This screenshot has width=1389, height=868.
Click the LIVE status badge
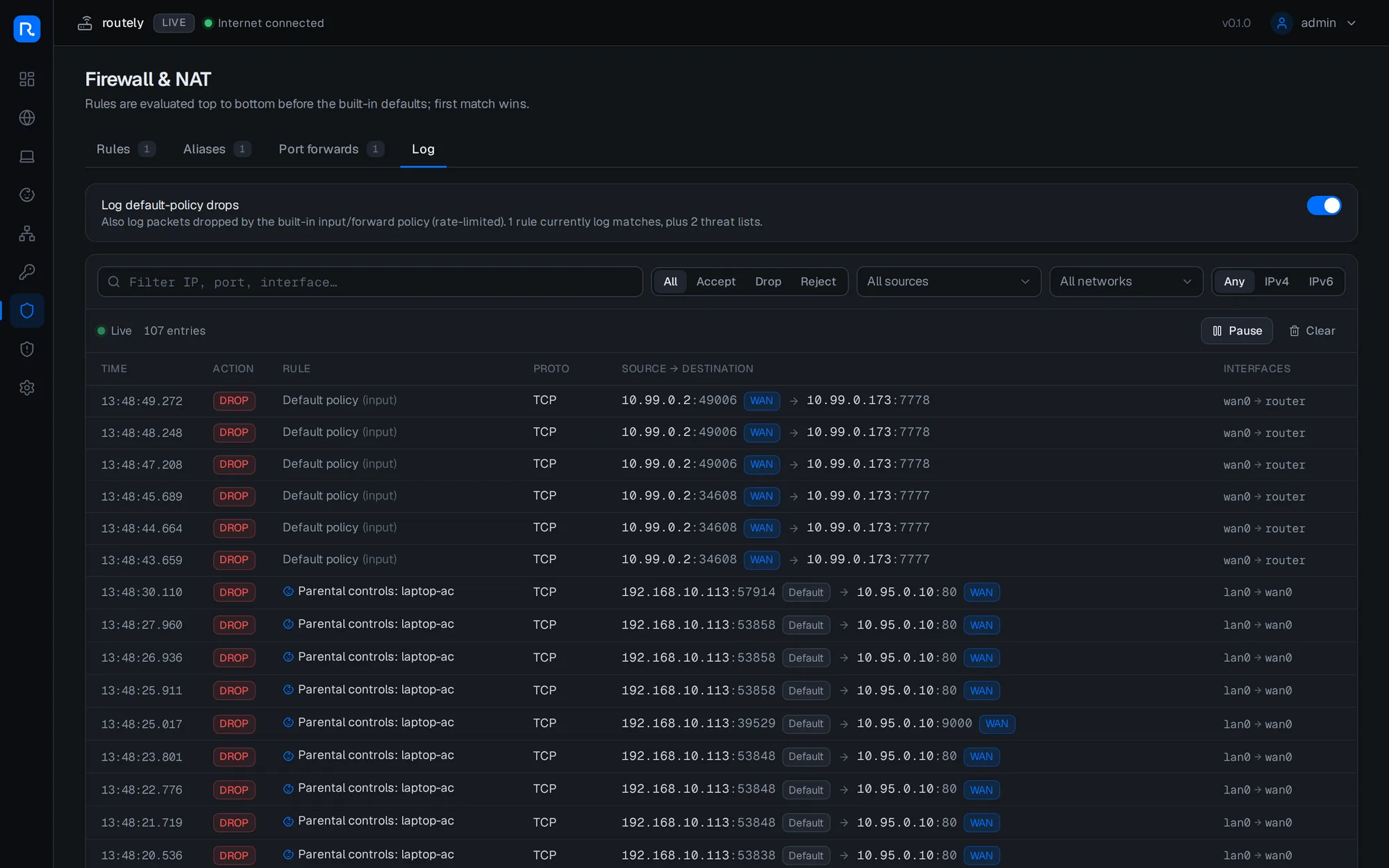click(174, 23)
